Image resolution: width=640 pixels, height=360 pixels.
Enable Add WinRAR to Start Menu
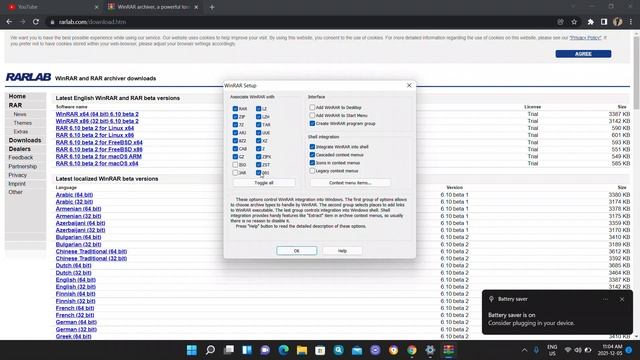point(312,116)
